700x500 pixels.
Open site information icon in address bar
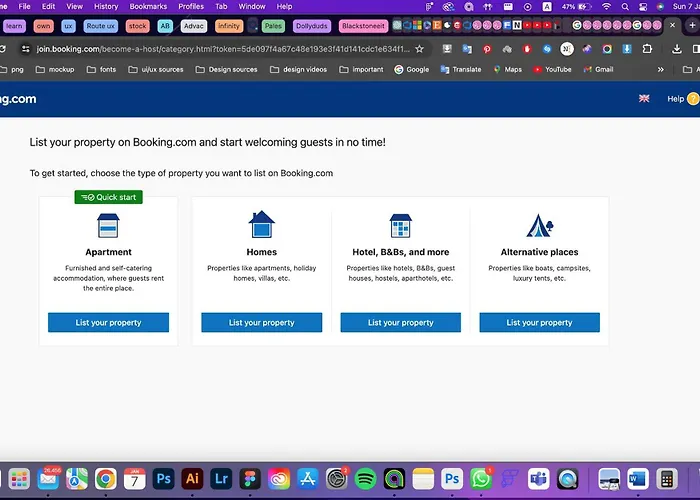click(25, 49)
